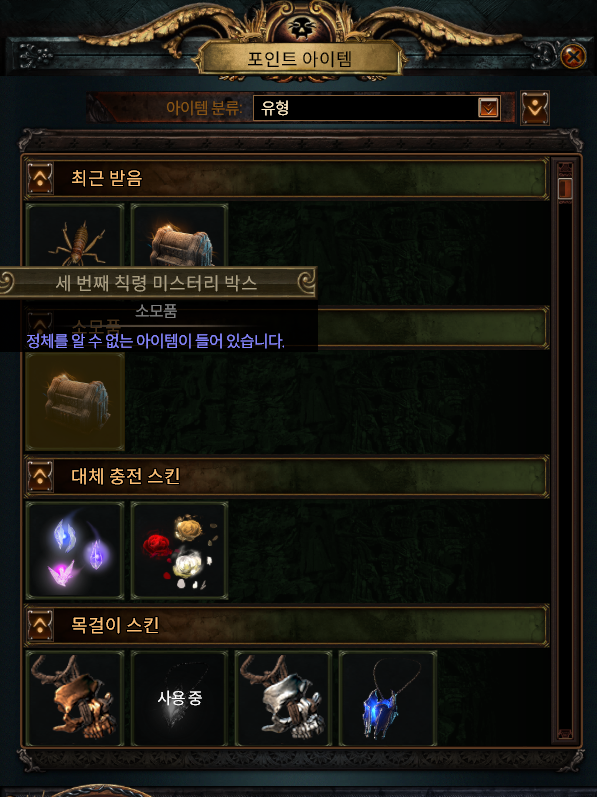Close the 포인트 아이템 window
This screenshot has height=797, width=597.
574,56
